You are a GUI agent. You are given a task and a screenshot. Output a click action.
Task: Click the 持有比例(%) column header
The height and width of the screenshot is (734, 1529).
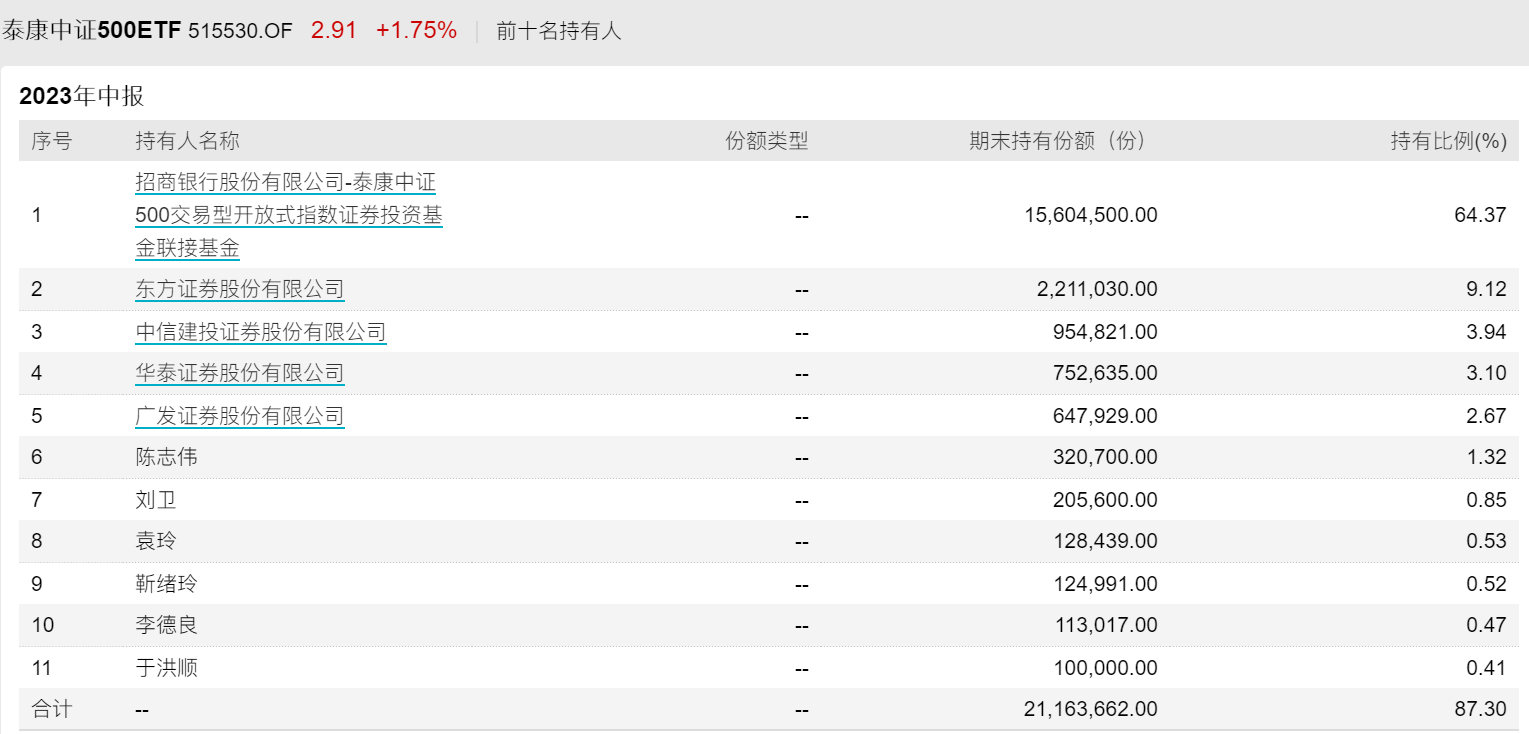tap(1448, 141)
